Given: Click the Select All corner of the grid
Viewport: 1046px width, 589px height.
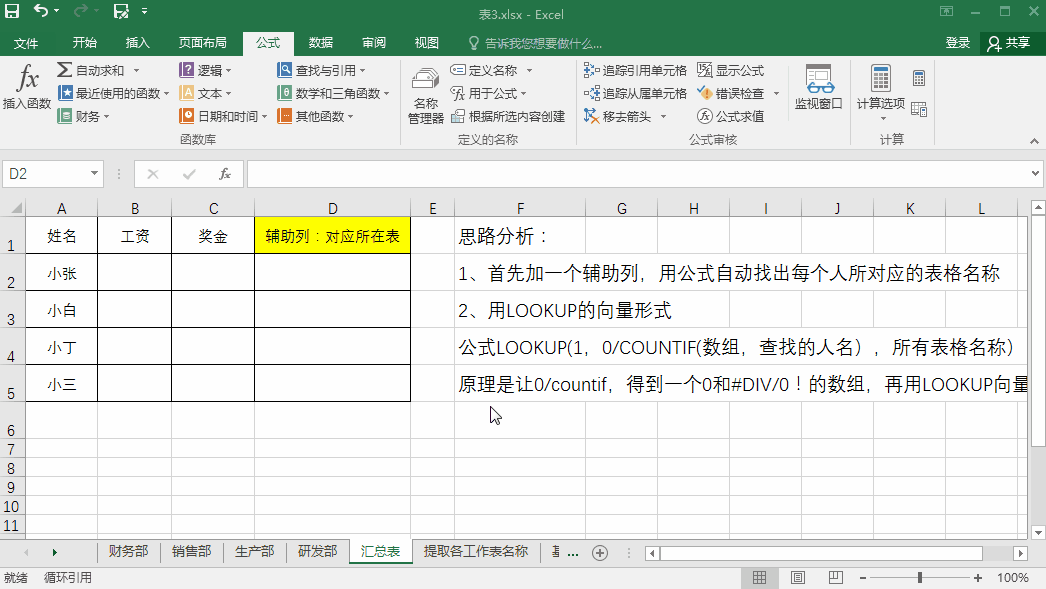Looking at the screenshot, I should [13, 208].
